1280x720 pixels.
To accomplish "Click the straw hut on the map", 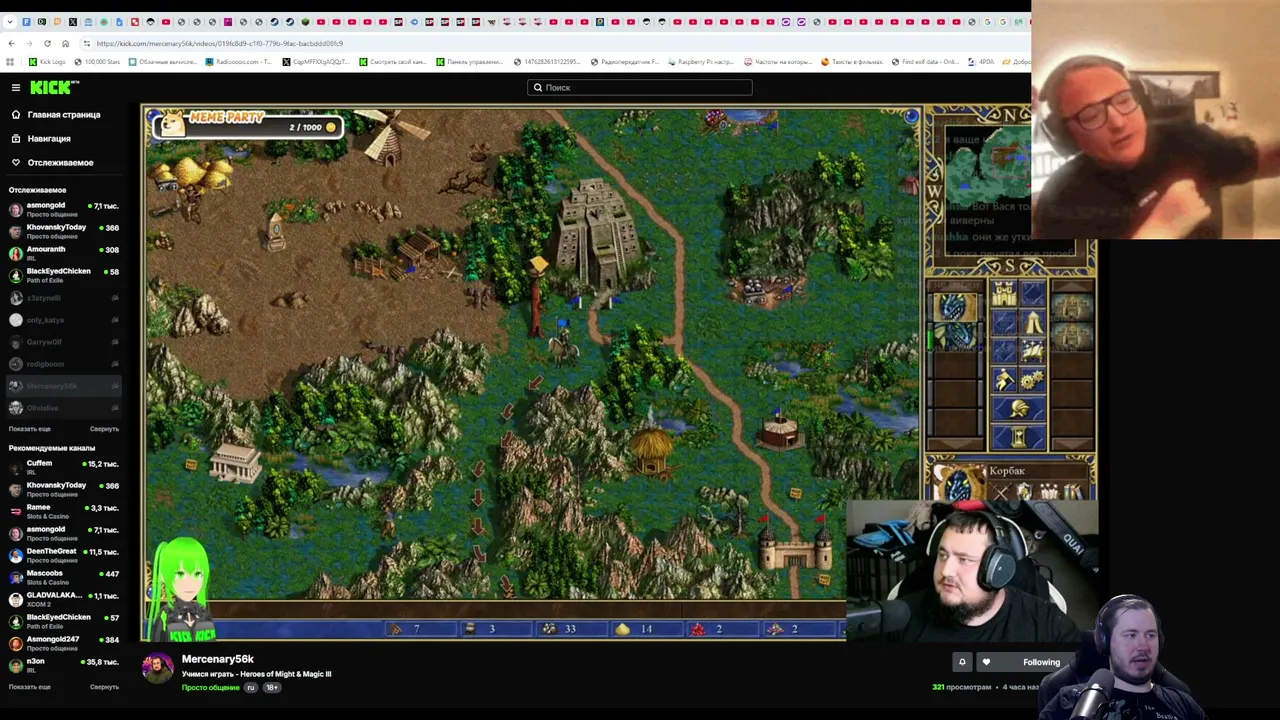I will click(x=653, y=450).
